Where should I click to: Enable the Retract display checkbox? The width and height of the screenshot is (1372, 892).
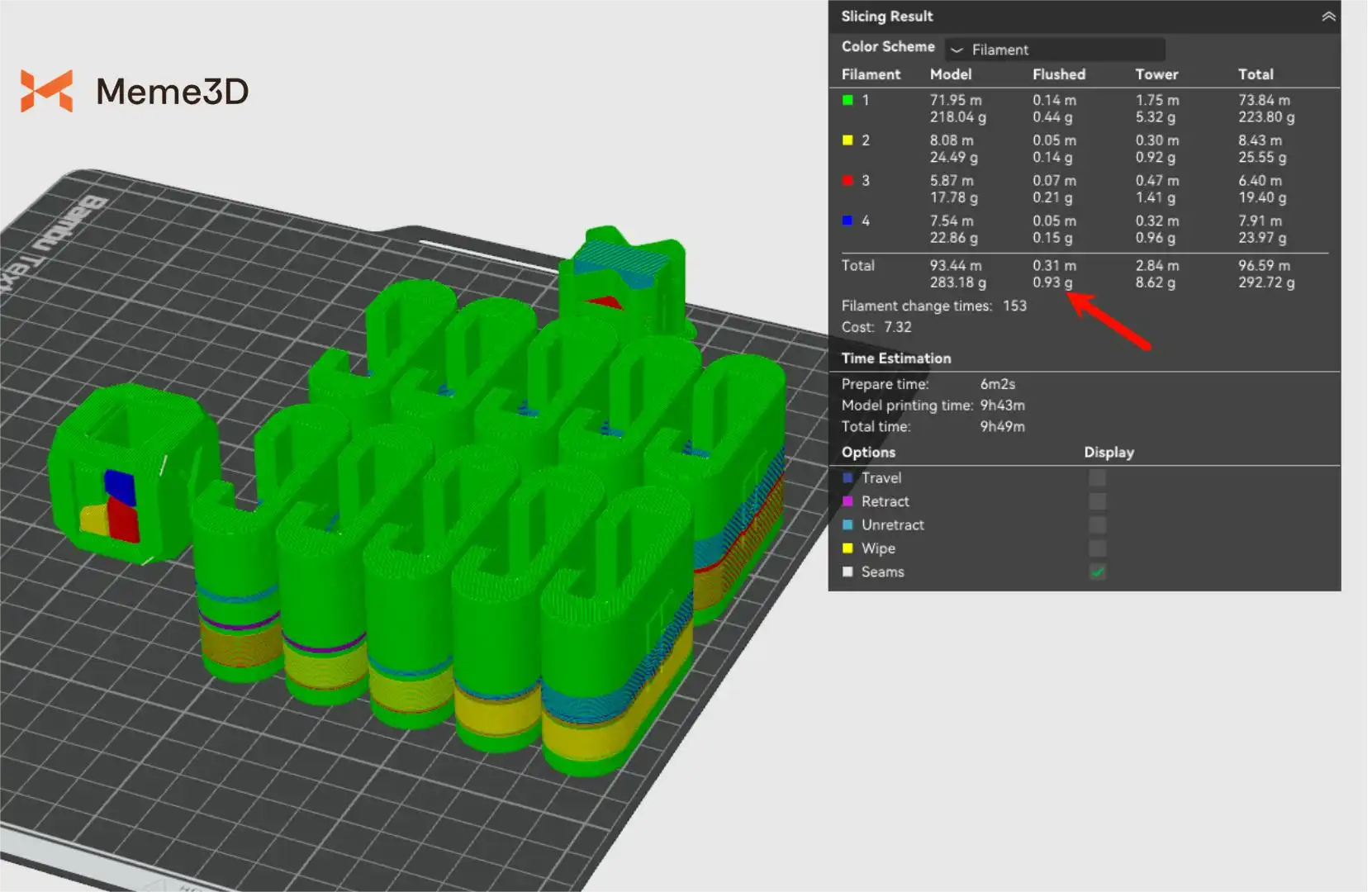[x=1097, y=501]
